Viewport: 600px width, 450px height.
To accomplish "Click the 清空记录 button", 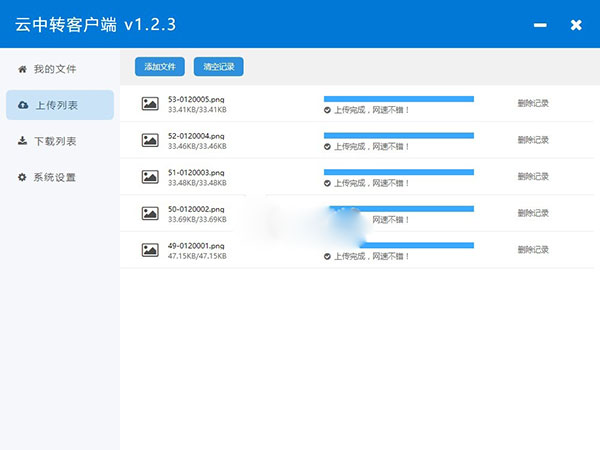I will point(218,67).
